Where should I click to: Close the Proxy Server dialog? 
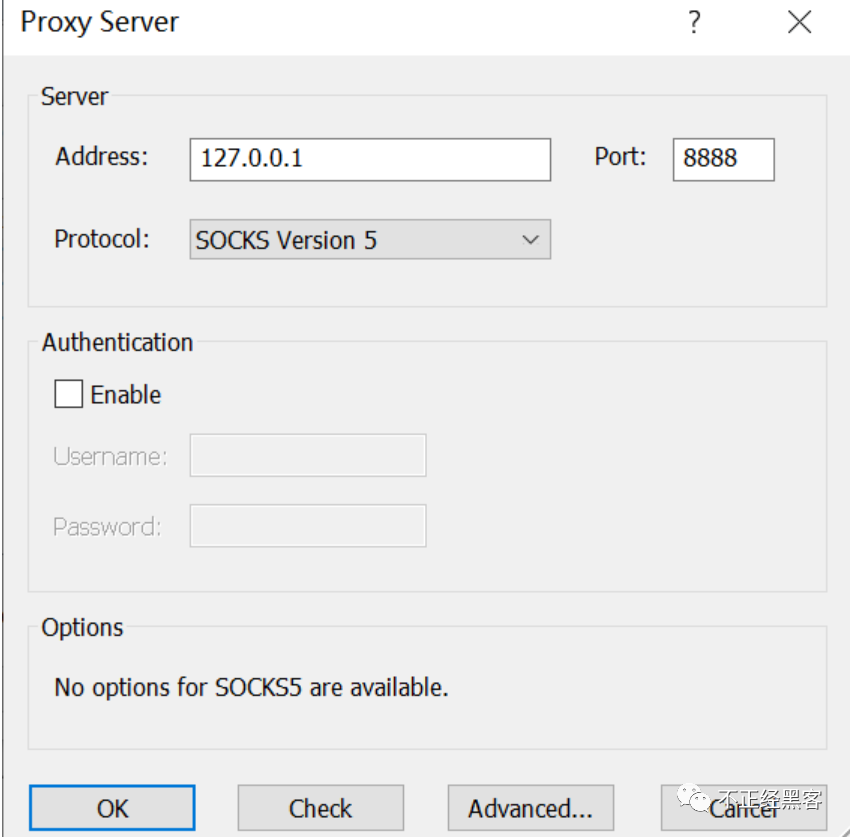[x=799, y=23]
